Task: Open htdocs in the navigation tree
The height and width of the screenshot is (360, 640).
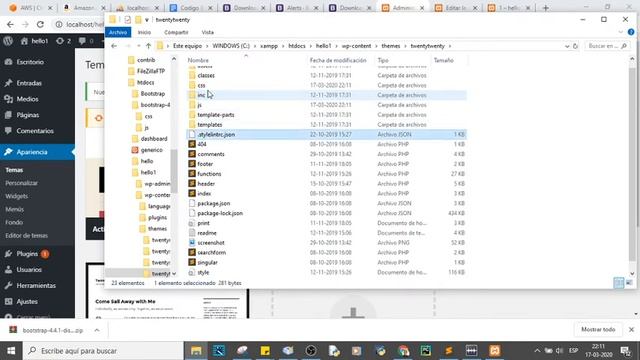Action: [145, 82]
